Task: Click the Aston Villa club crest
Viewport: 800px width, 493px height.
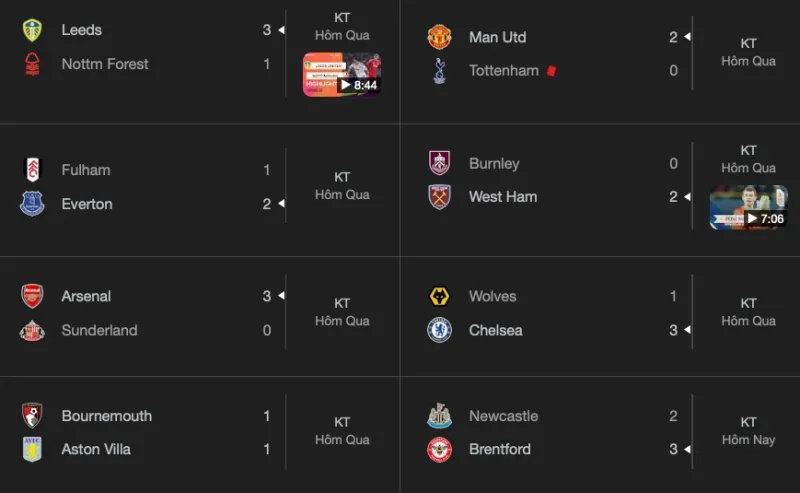Action: click(x=32, y=449)
